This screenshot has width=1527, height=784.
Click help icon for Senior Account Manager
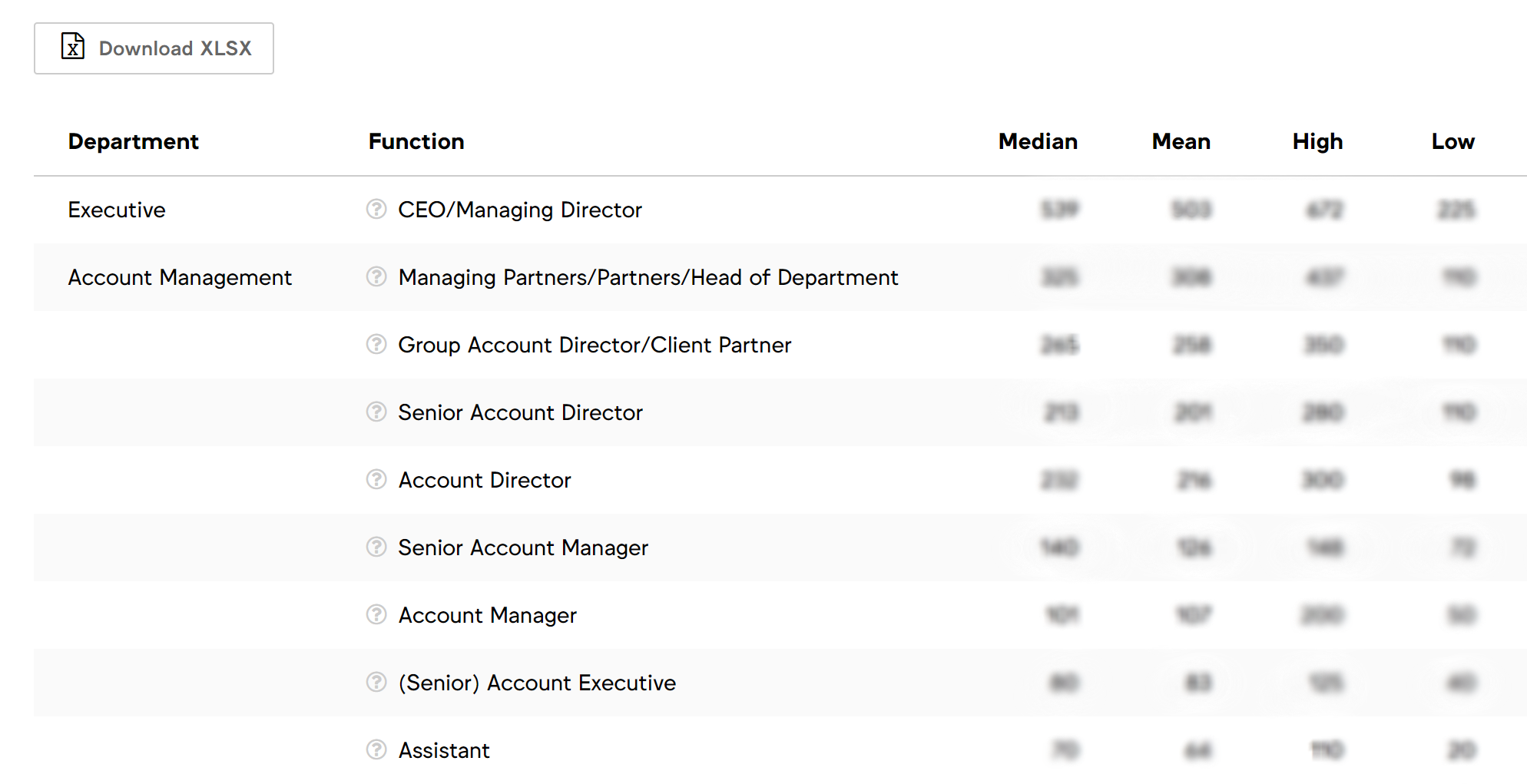pos(376,547)
